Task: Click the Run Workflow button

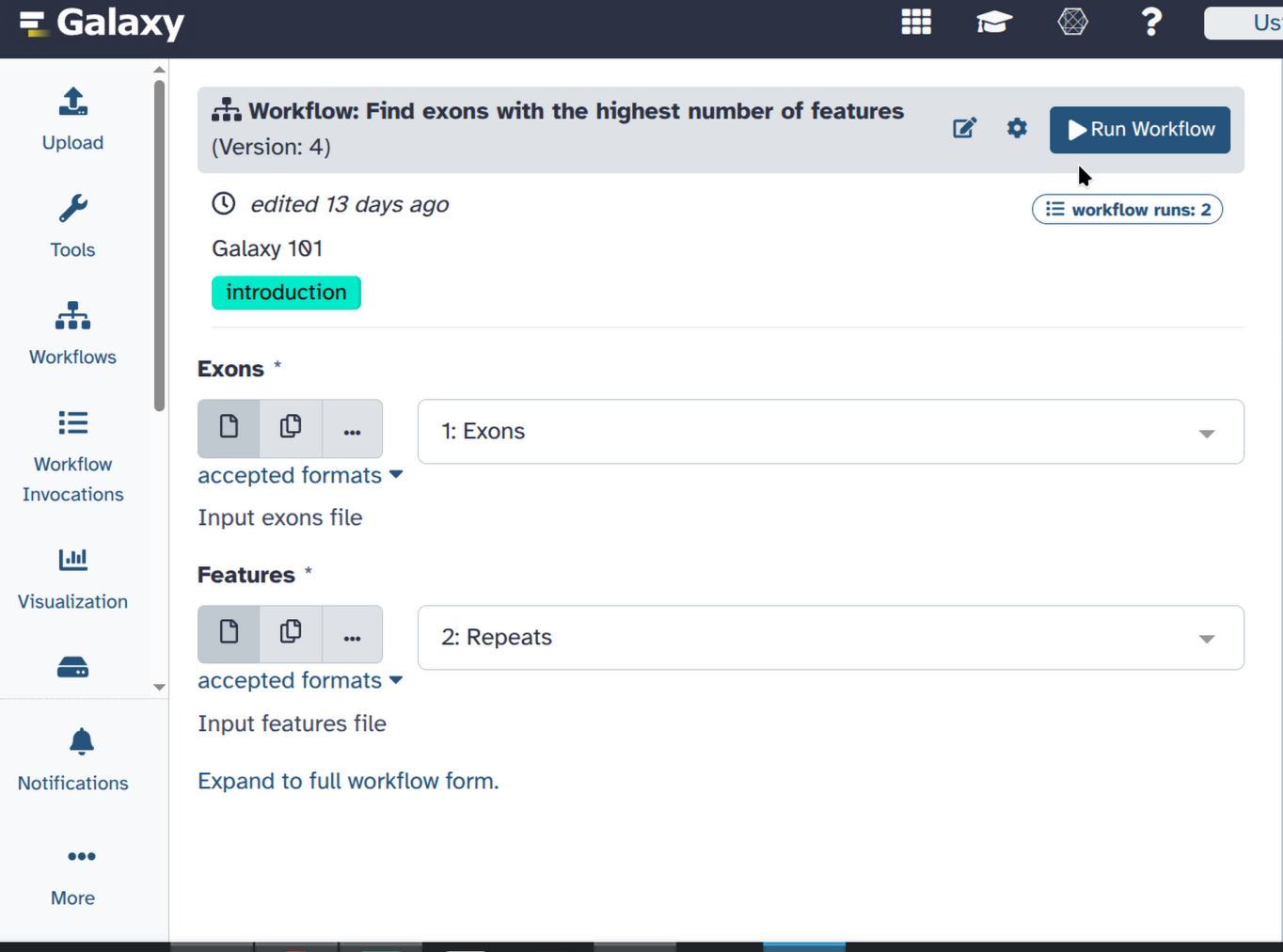Action: click(1140, 130)
